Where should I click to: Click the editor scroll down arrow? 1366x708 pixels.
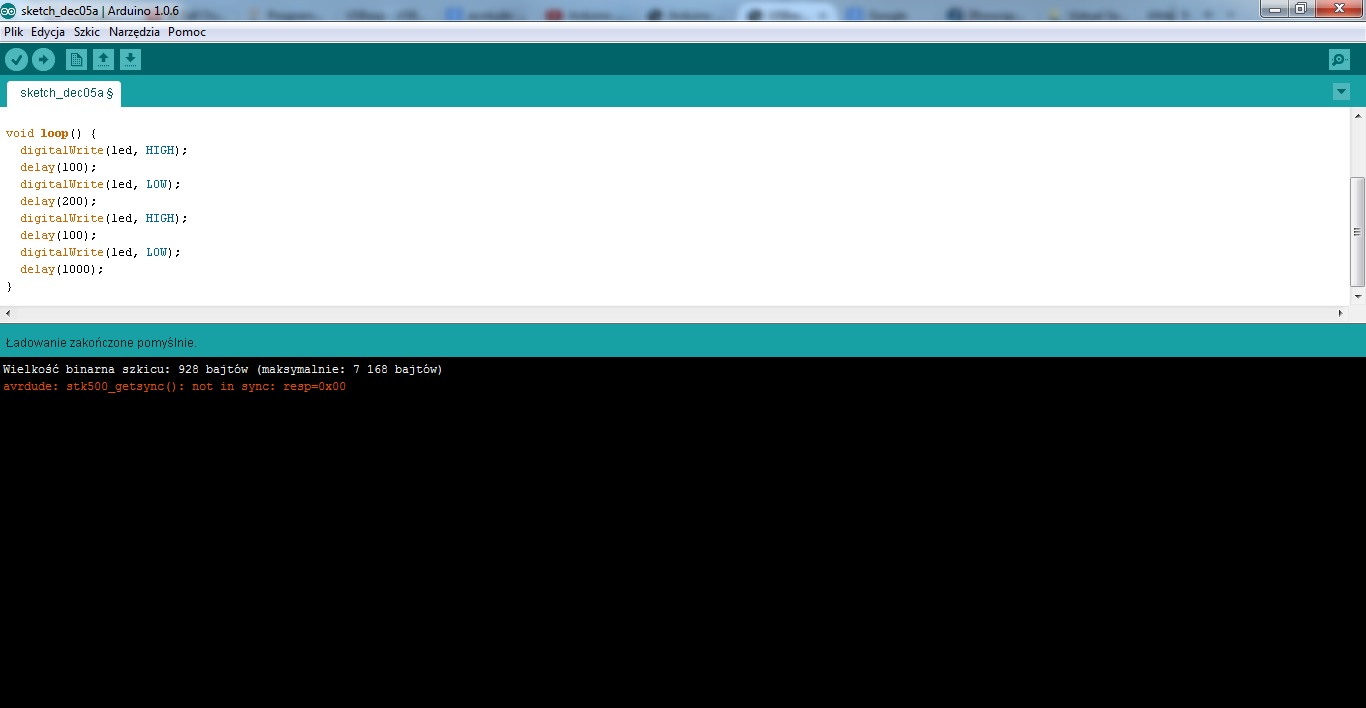1357,297
